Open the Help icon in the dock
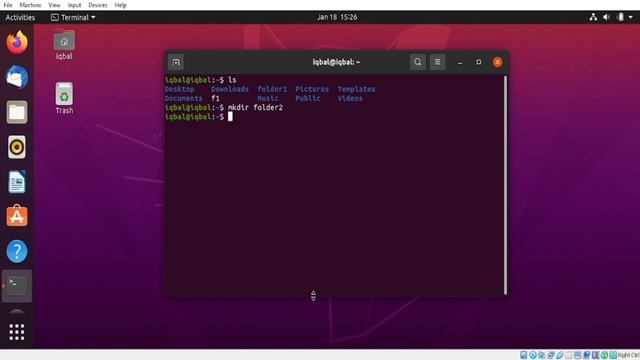 pyautogui.click(x=17, y=251)
